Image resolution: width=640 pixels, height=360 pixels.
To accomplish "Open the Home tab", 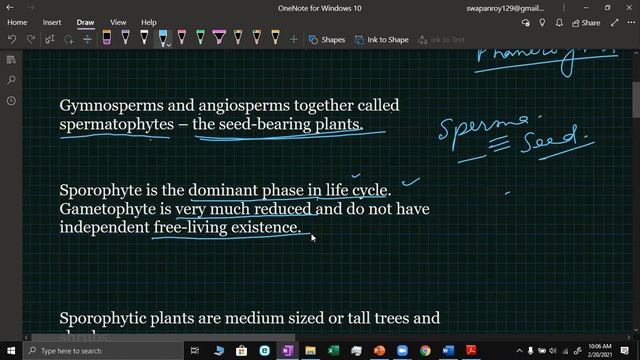I will [17, 22].
